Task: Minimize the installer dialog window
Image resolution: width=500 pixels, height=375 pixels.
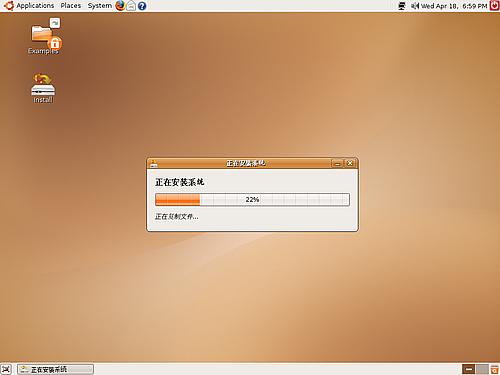Action: [x=337, y=163]
